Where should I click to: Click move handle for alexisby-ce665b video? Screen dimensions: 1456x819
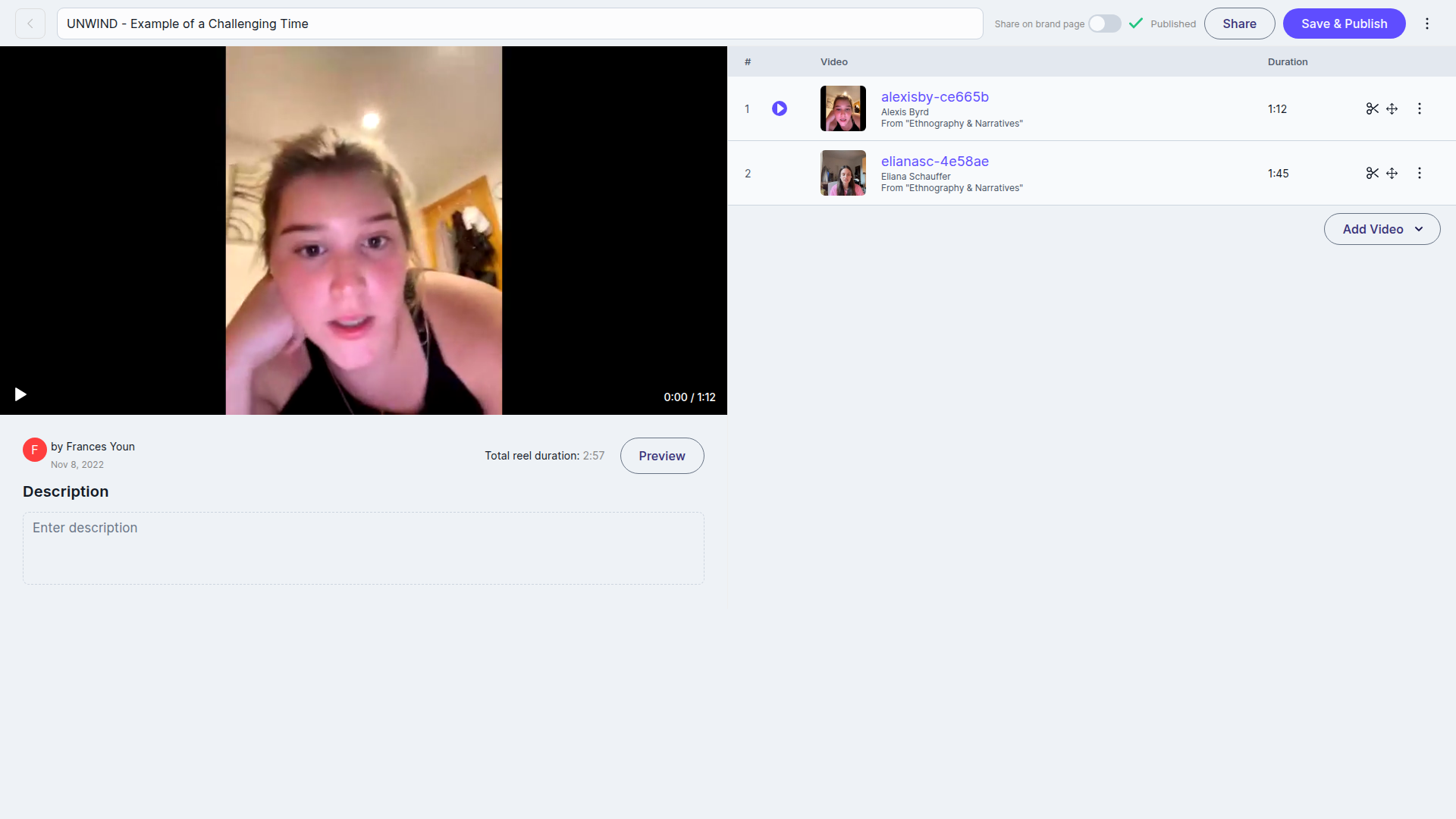point(1392,108)
